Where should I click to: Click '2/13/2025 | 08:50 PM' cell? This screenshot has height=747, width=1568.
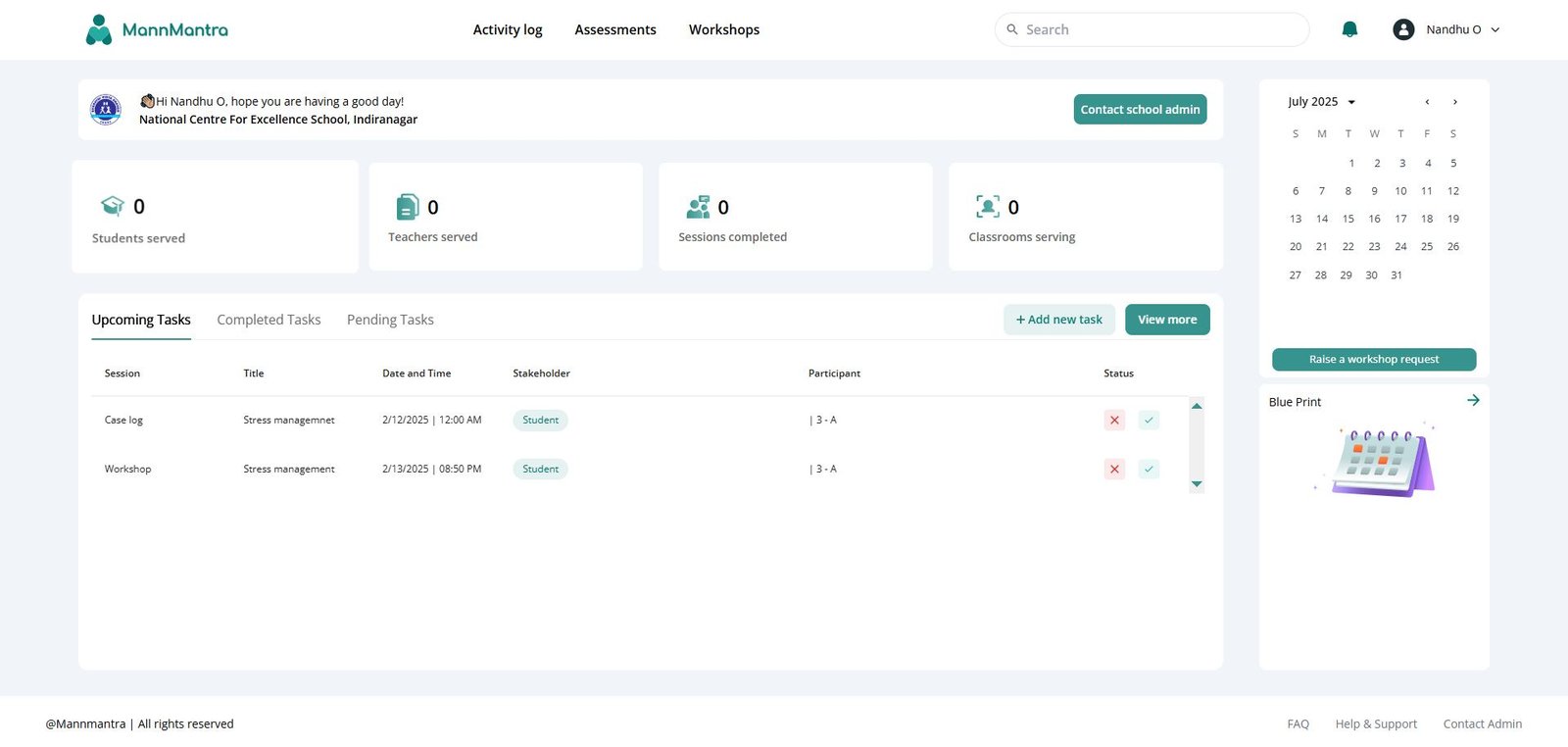tap(432, 469)
